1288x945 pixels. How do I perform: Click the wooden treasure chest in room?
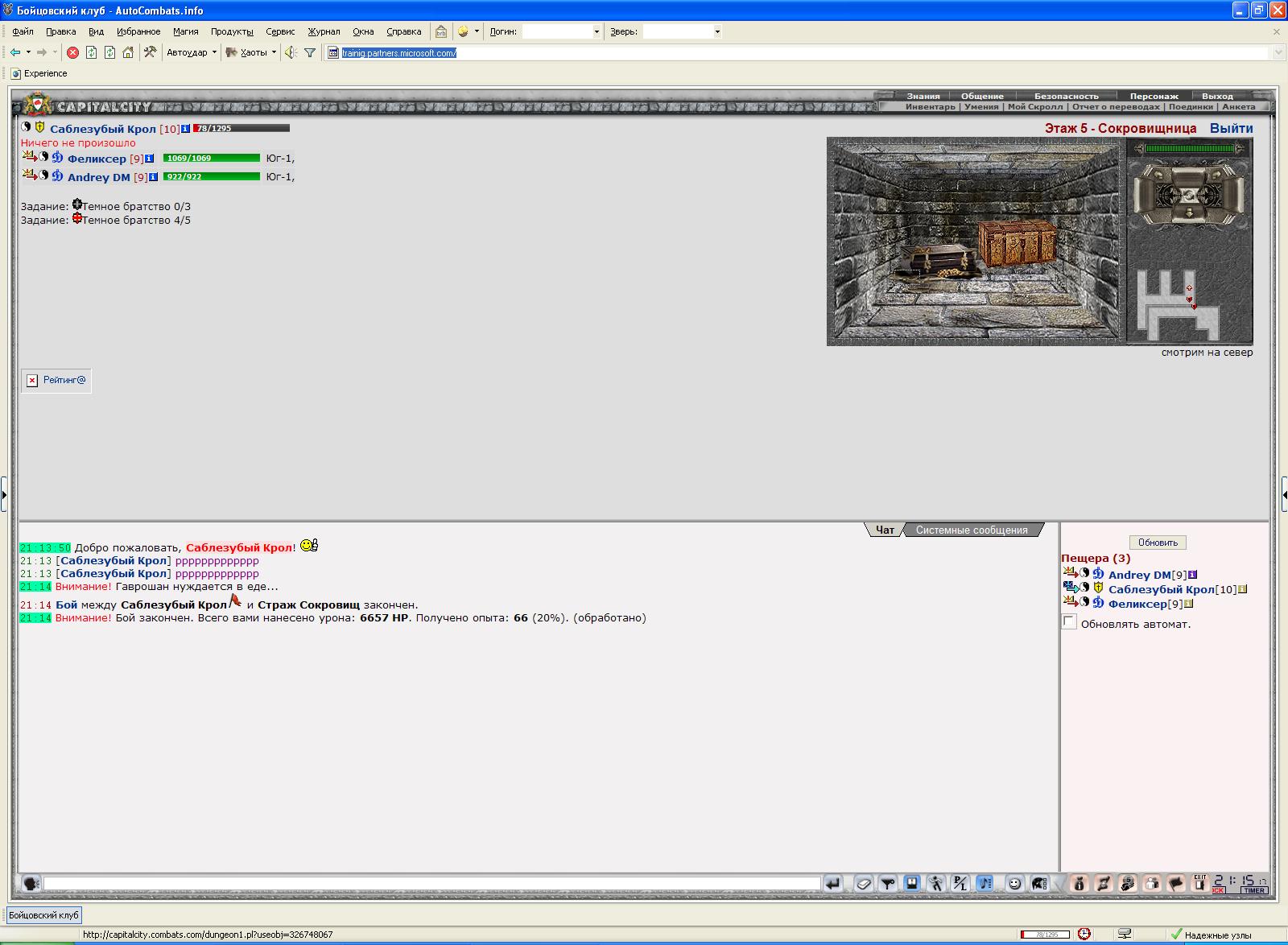pyautogui.click(x=1017, y=244)
